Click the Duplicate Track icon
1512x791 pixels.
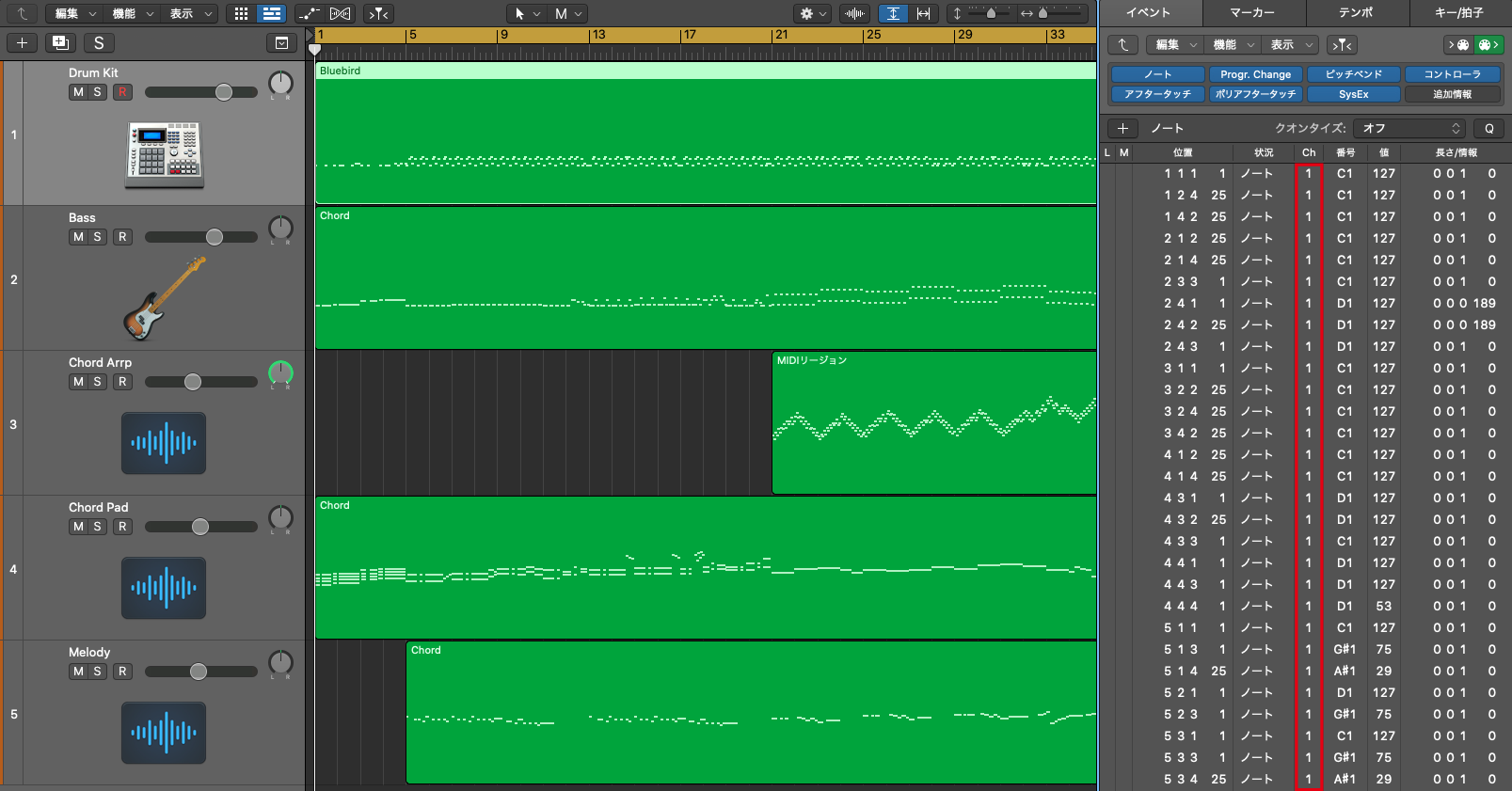pos(60,42)
